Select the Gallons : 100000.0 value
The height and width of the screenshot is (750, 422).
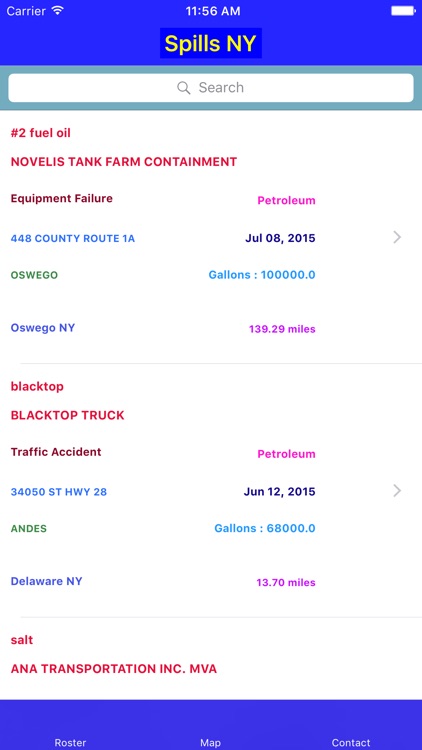pyautogui.click(x=262, y=275)
